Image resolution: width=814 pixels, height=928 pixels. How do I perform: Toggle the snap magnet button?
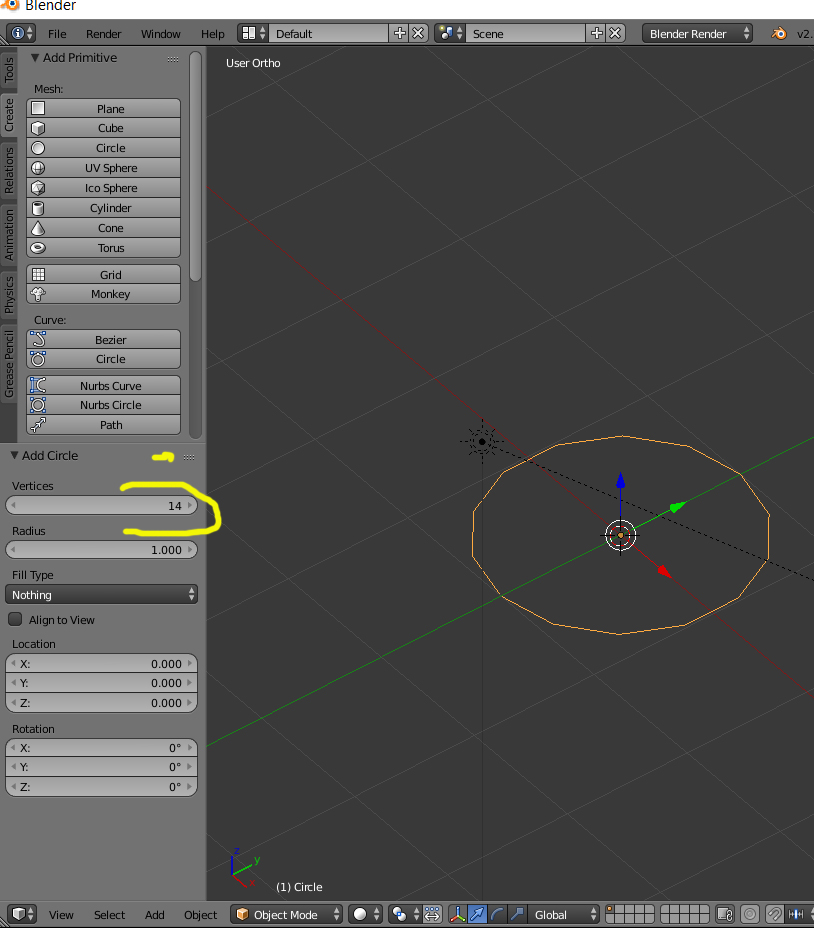pos(774,914)
